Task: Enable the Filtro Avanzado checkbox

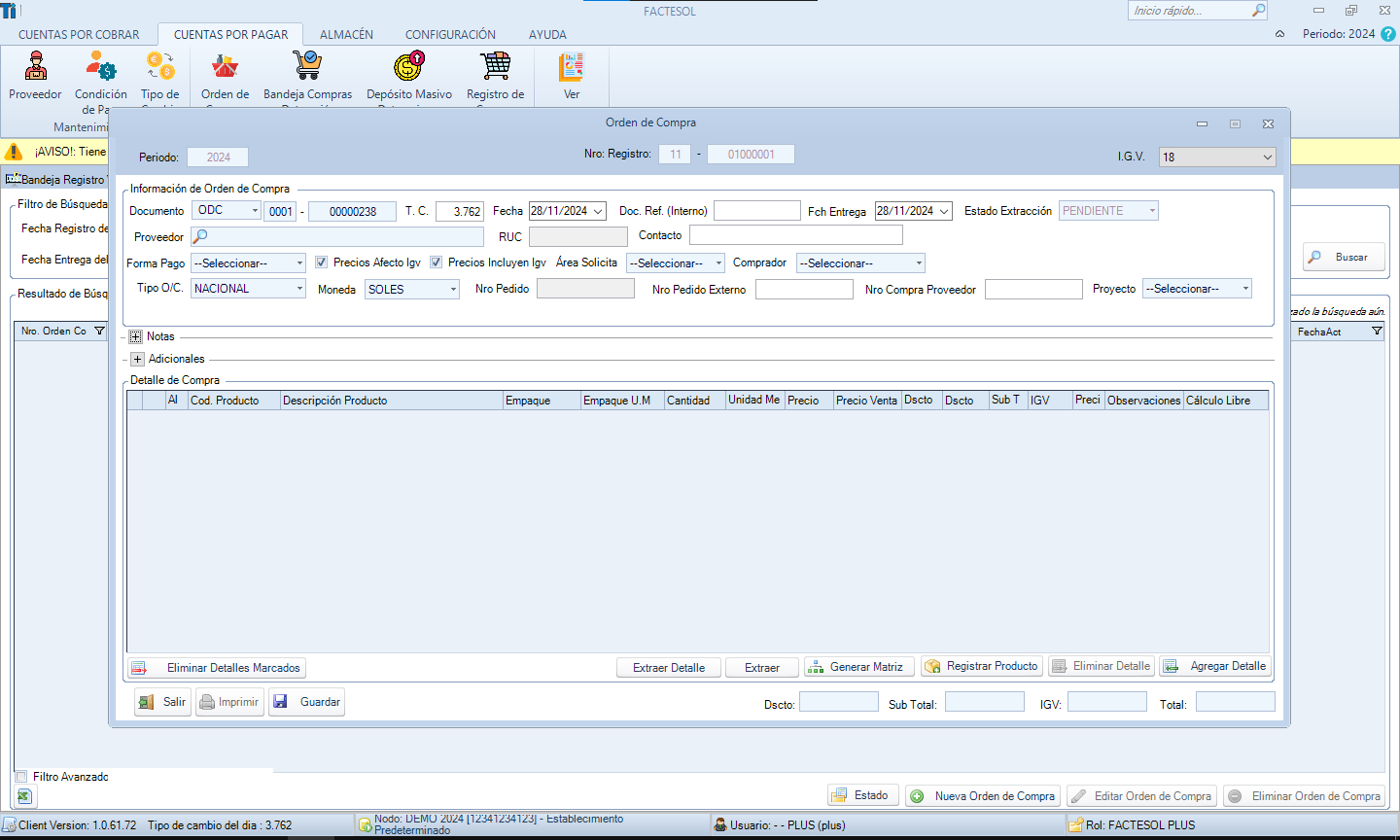Action: pyautogui.click(x=21, y=777)
